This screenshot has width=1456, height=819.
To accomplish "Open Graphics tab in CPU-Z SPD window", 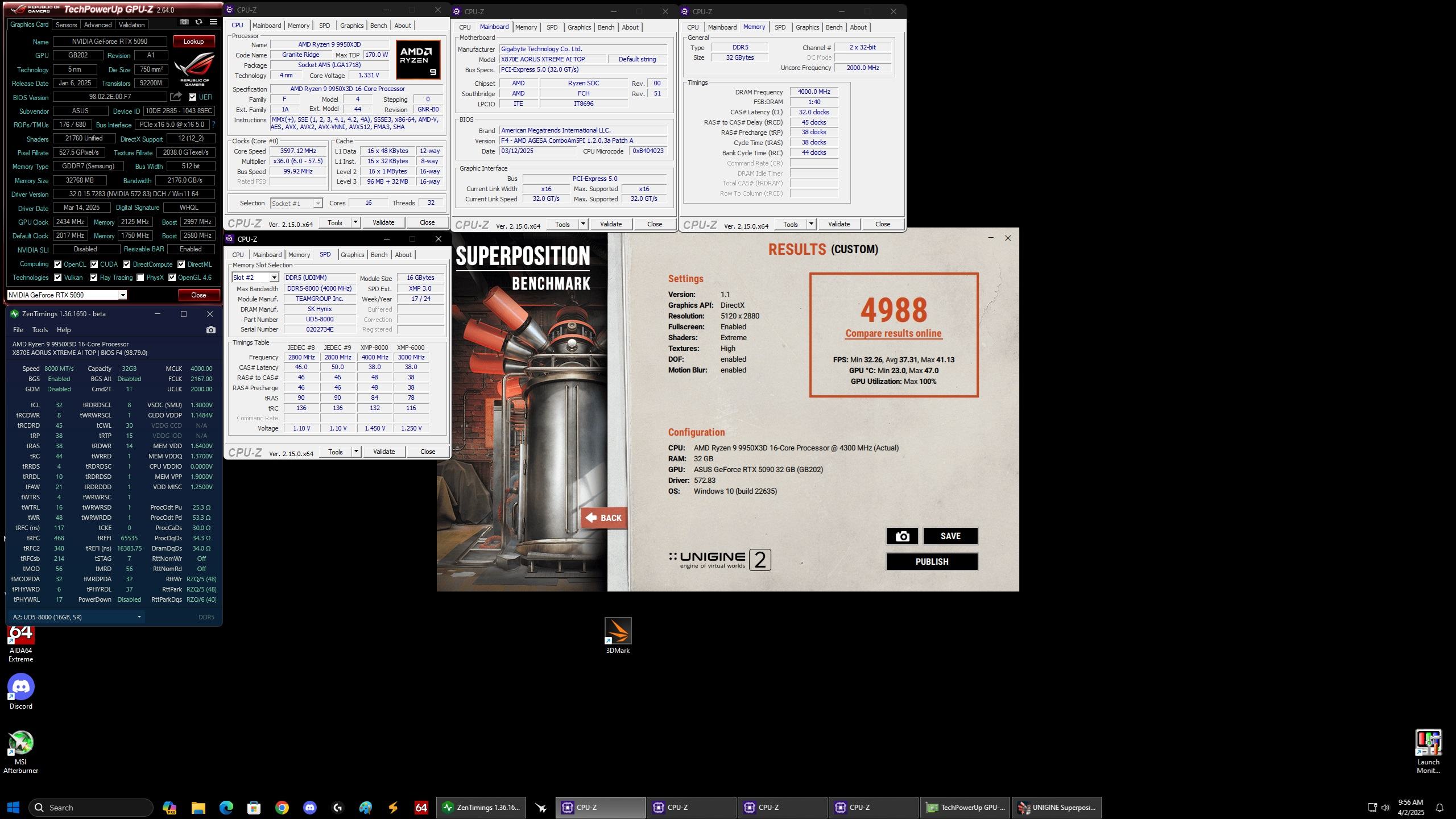I will pyautogui.click(x=352, y=255).
